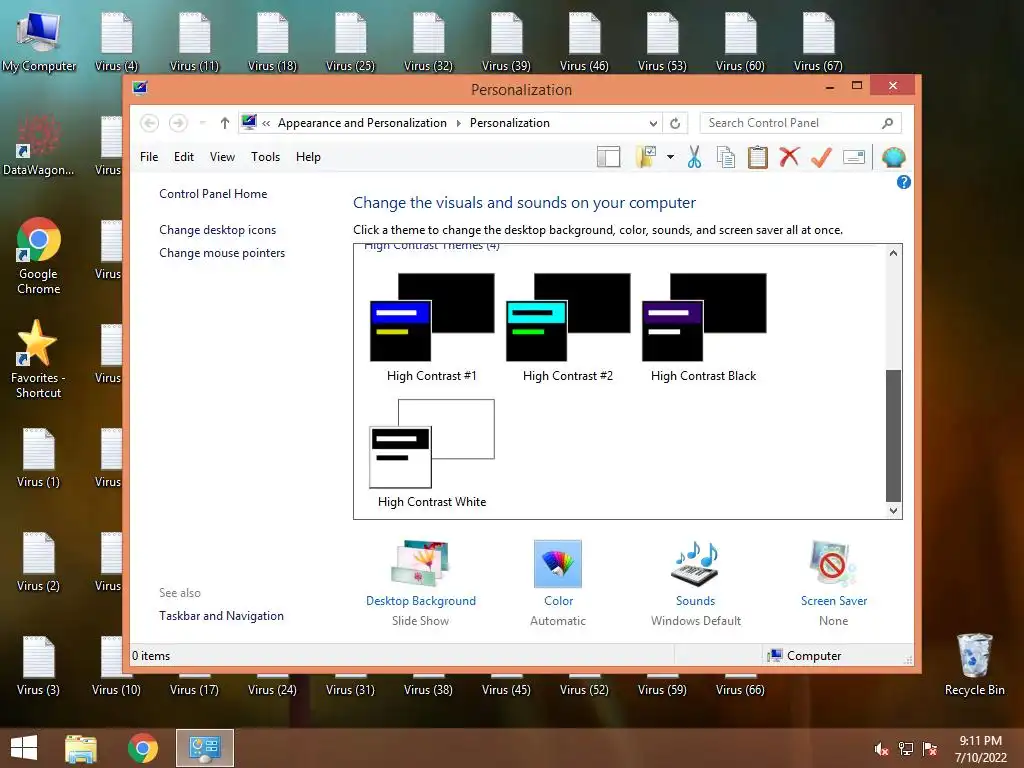Open Control Panel Home link
Image resolution: width=1024 pixels, height=768 pixels.
point(213,194)
